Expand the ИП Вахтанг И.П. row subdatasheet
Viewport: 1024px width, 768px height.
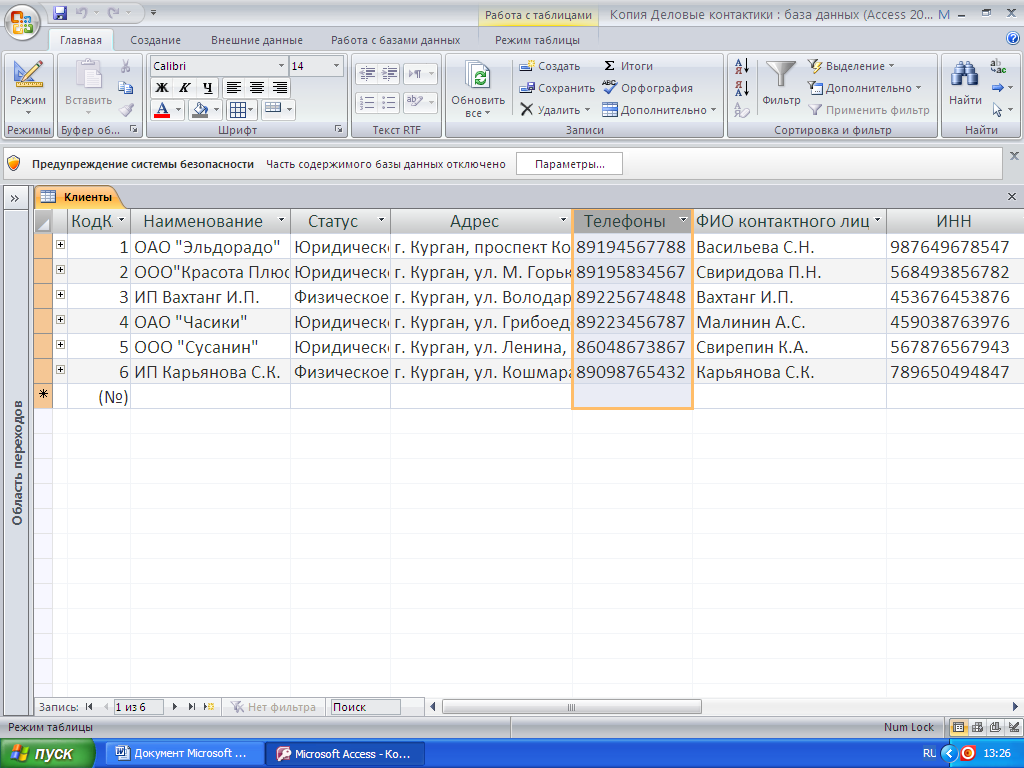tap(60, 295)
